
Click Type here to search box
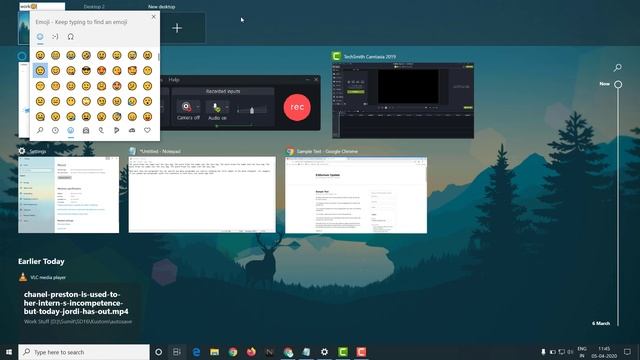(84, 352)
